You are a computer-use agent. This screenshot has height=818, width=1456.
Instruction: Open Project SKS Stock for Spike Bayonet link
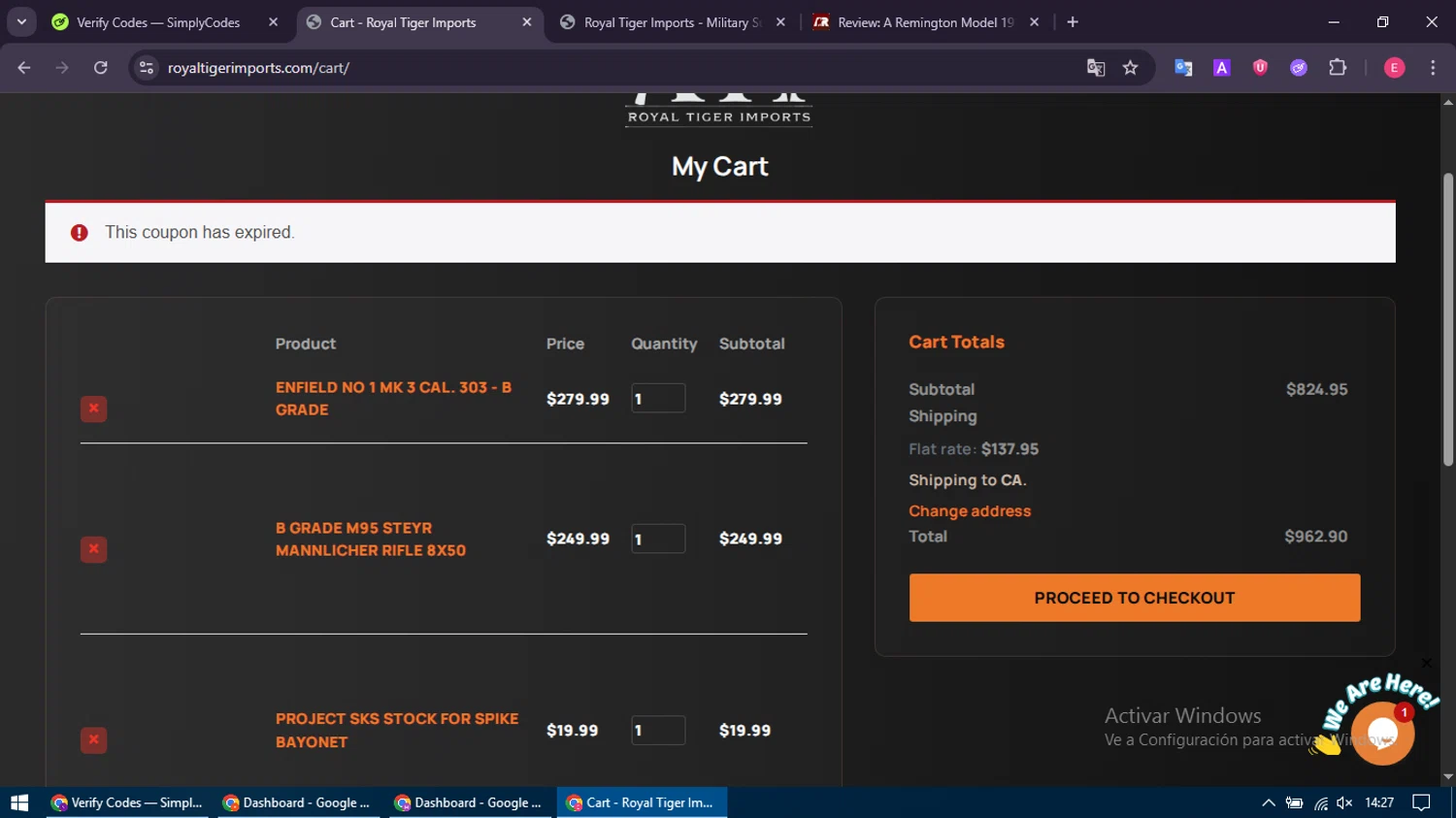click(397, 731)
